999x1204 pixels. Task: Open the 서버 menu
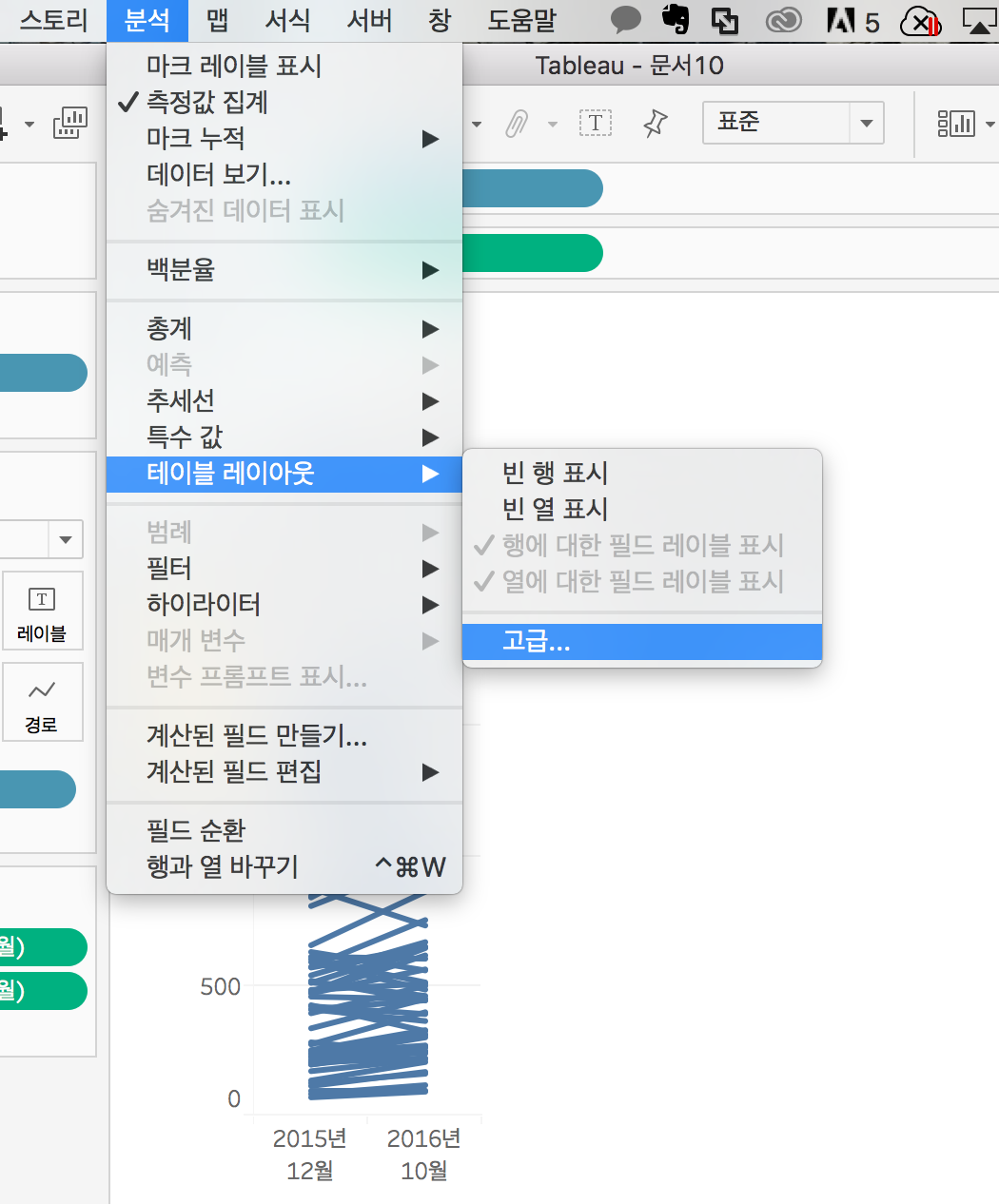point(370,20)
